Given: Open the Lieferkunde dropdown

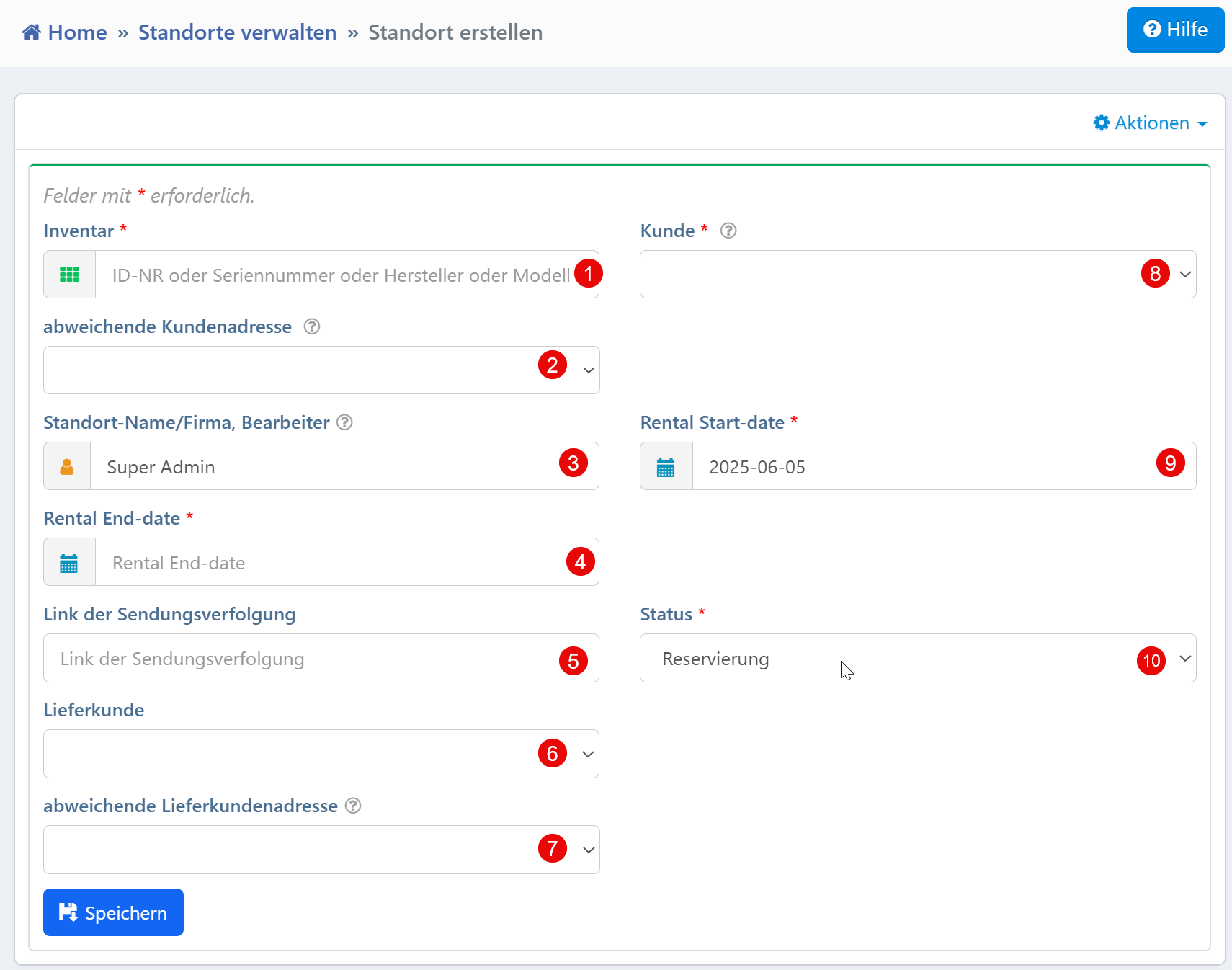Looking at the screenshot, I should 321,754.
